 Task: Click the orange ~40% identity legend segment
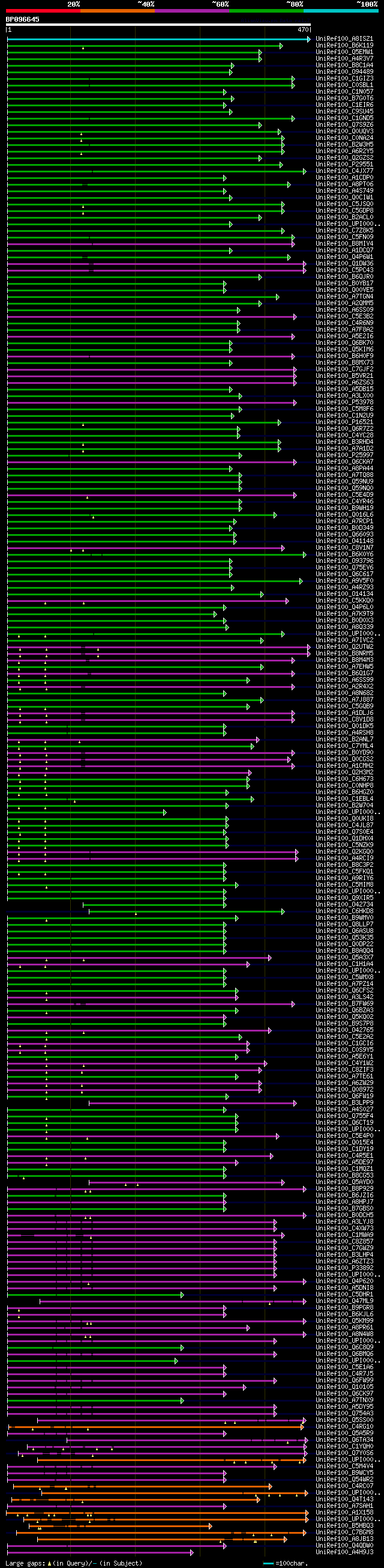117,10
